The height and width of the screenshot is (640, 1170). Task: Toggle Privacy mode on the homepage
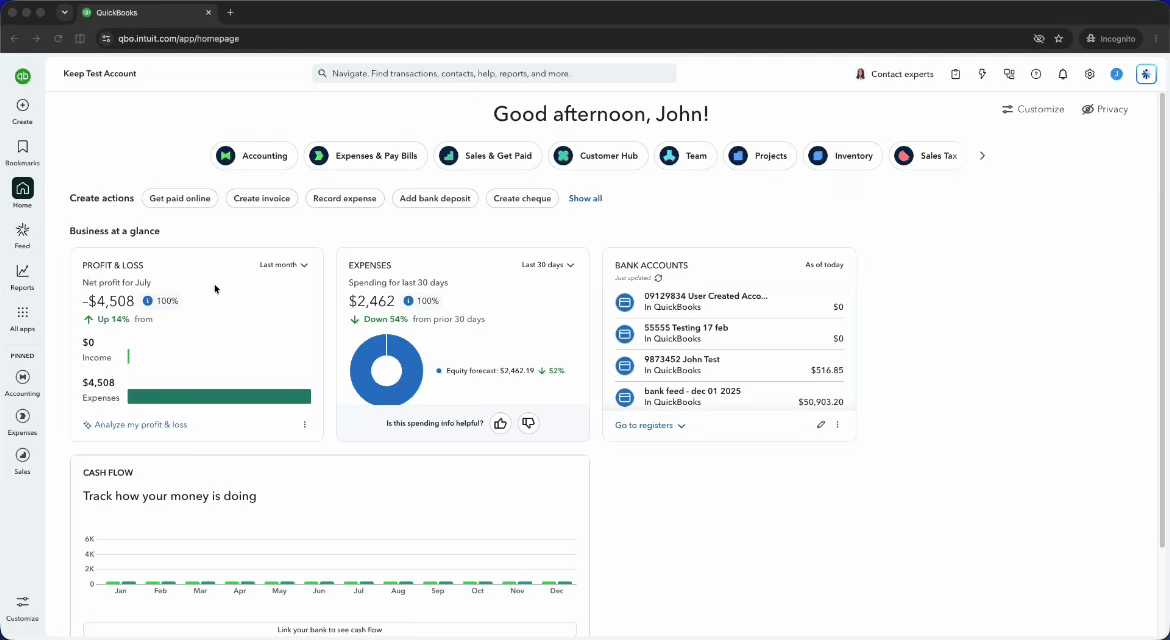coord(1104,109)
